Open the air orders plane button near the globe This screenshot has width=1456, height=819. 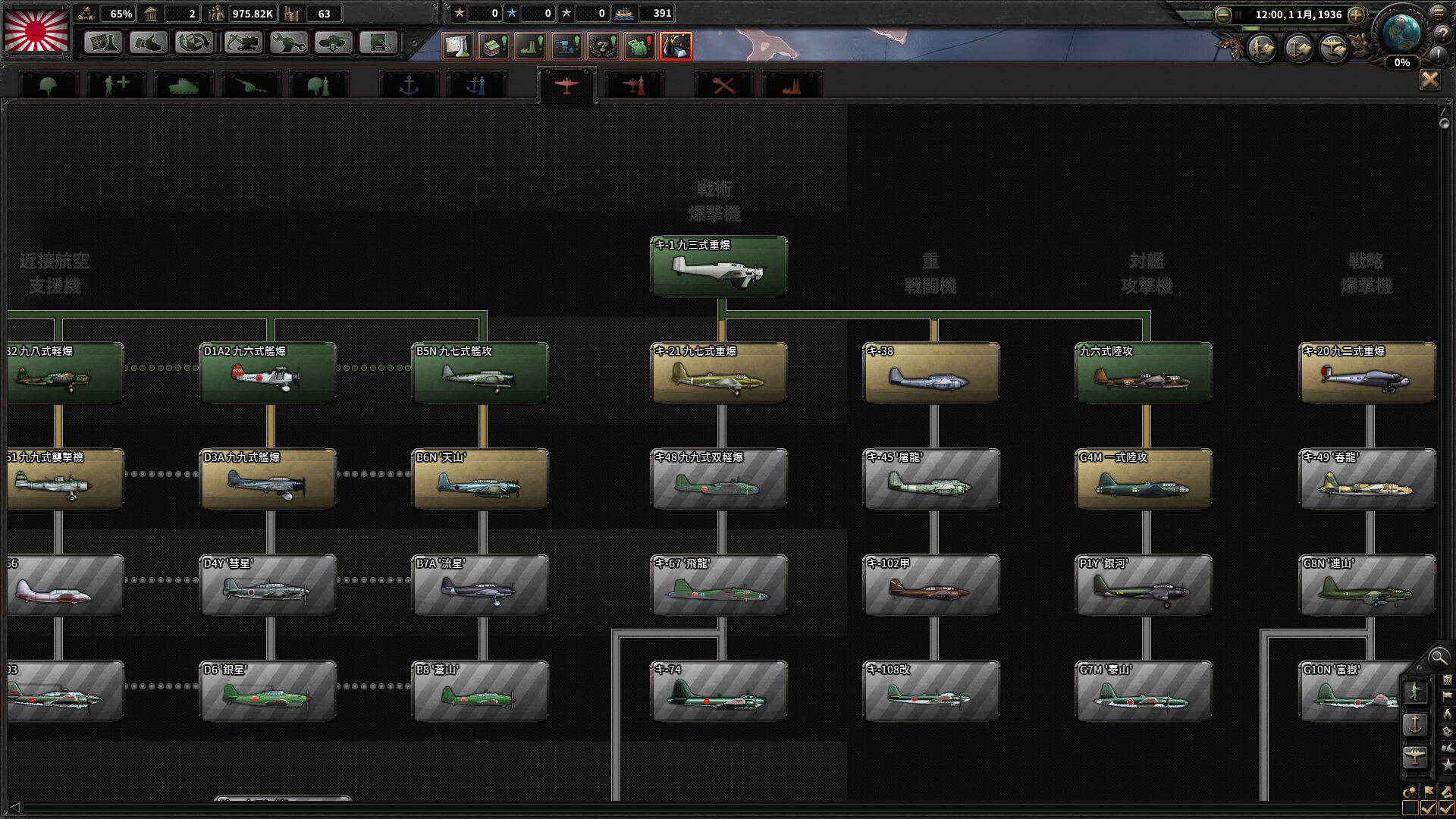coord(1333,49)
